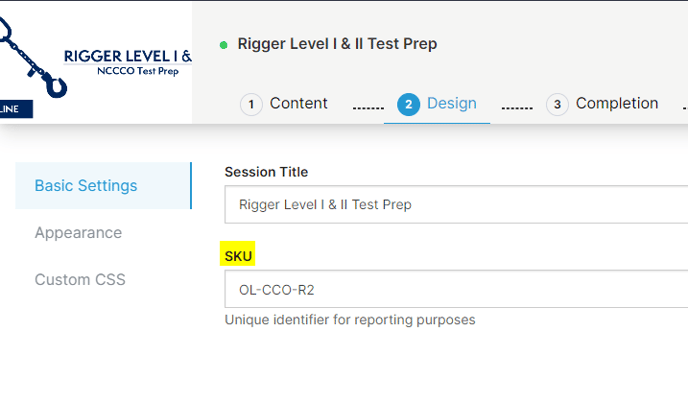Select the Design step label

click(x=451, y=103)
